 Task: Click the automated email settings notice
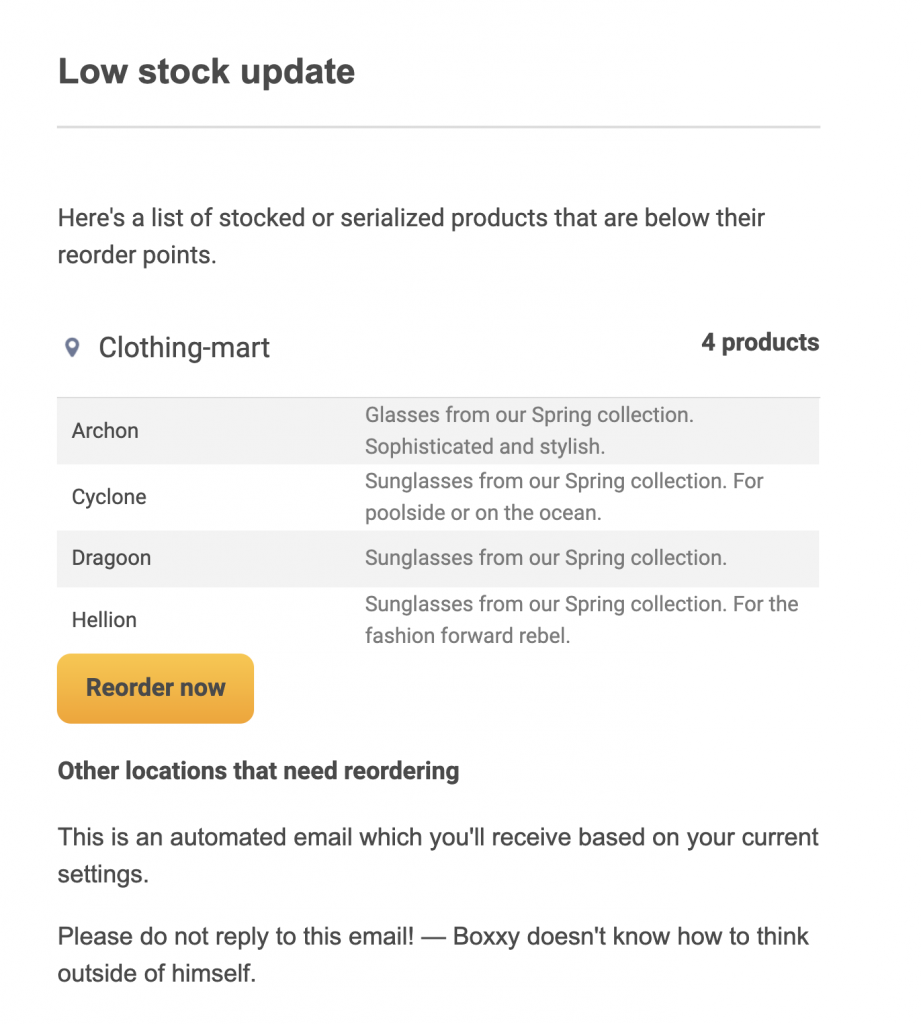click(438, 856)
